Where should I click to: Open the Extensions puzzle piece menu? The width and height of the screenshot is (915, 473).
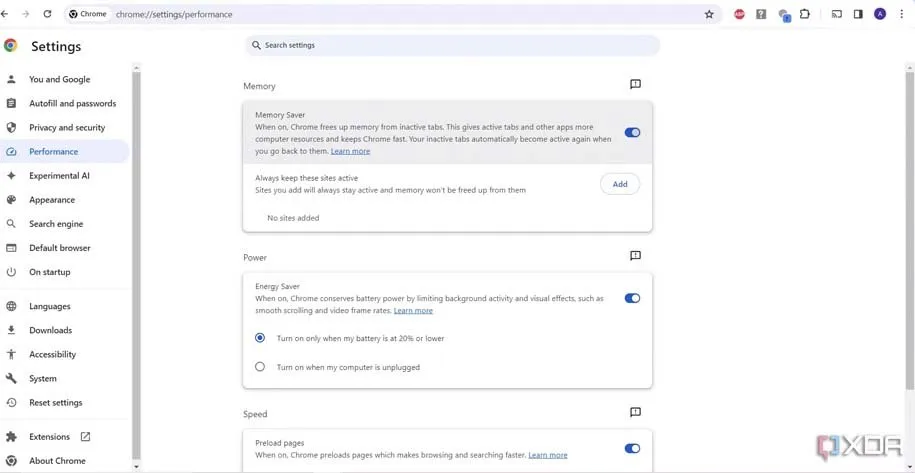click(804, 14)
